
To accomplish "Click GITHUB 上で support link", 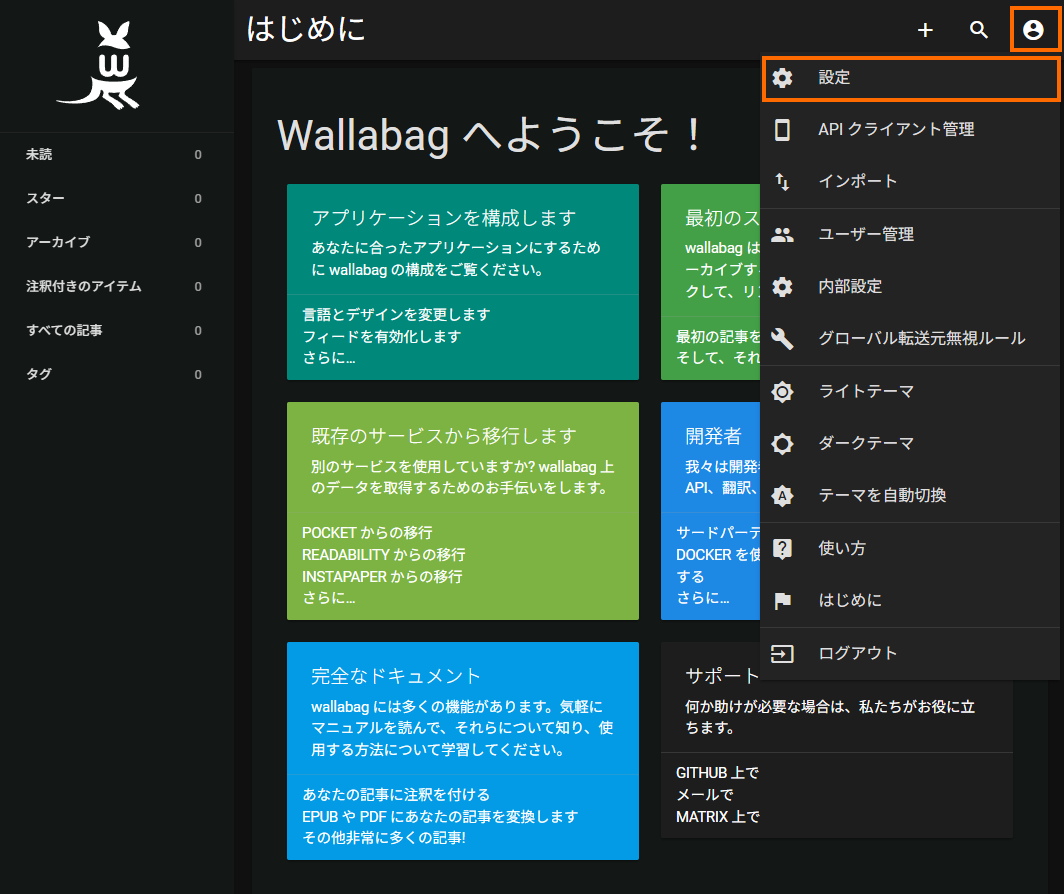I will point(717,773).
